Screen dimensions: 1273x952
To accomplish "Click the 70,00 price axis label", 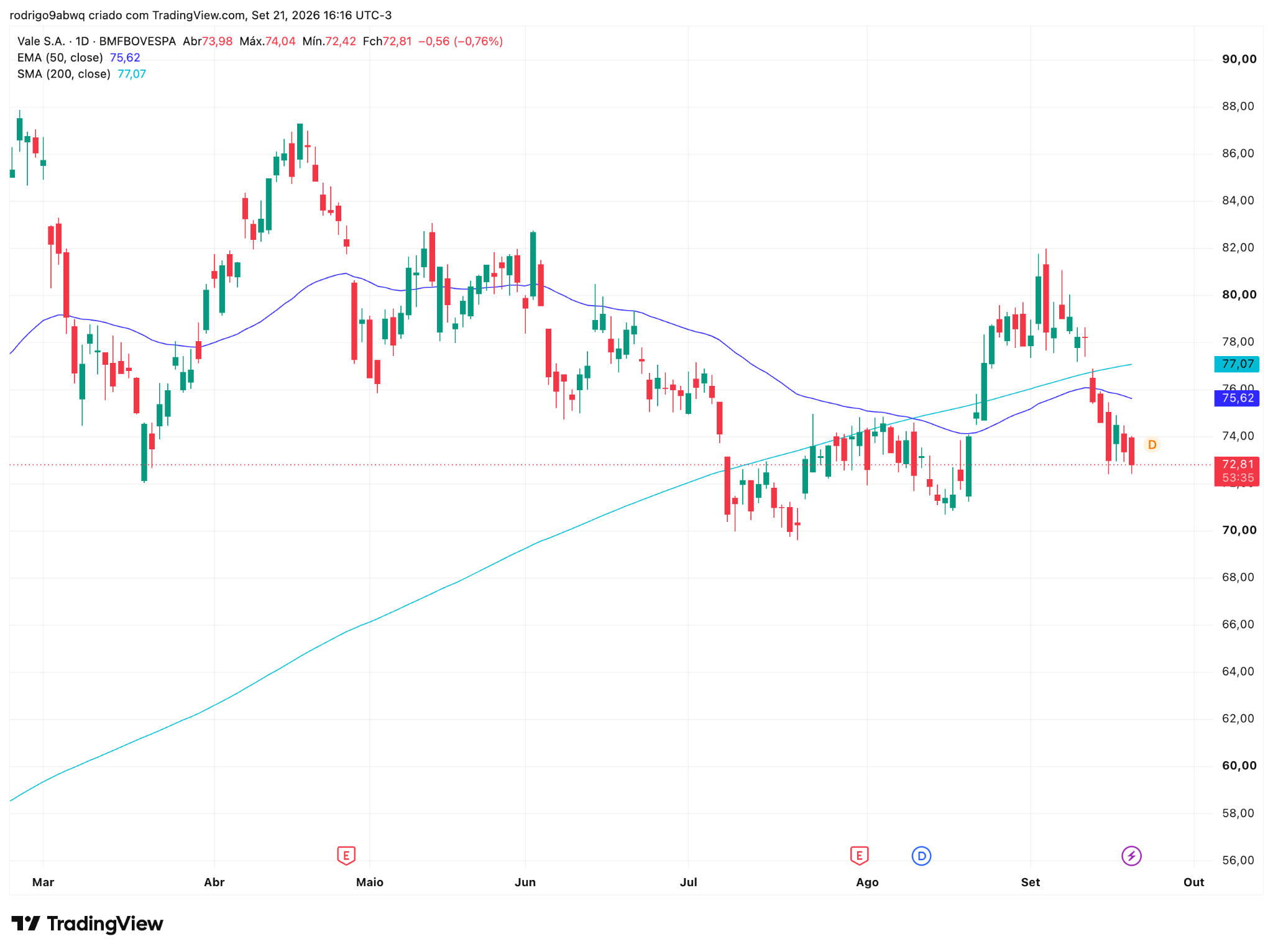I will coord(1239,530).
